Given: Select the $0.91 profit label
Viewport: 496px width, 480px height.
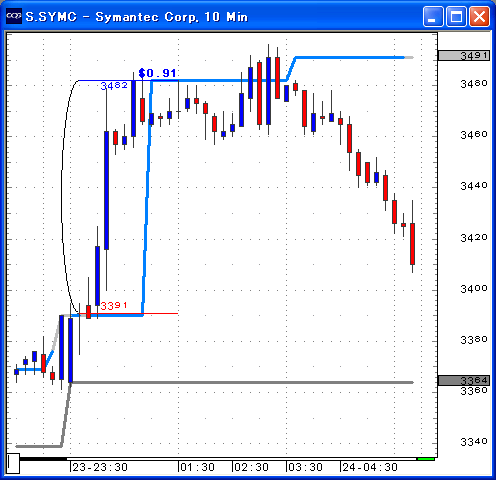Looking at the screenshot, I should click(x=157, y=73).
